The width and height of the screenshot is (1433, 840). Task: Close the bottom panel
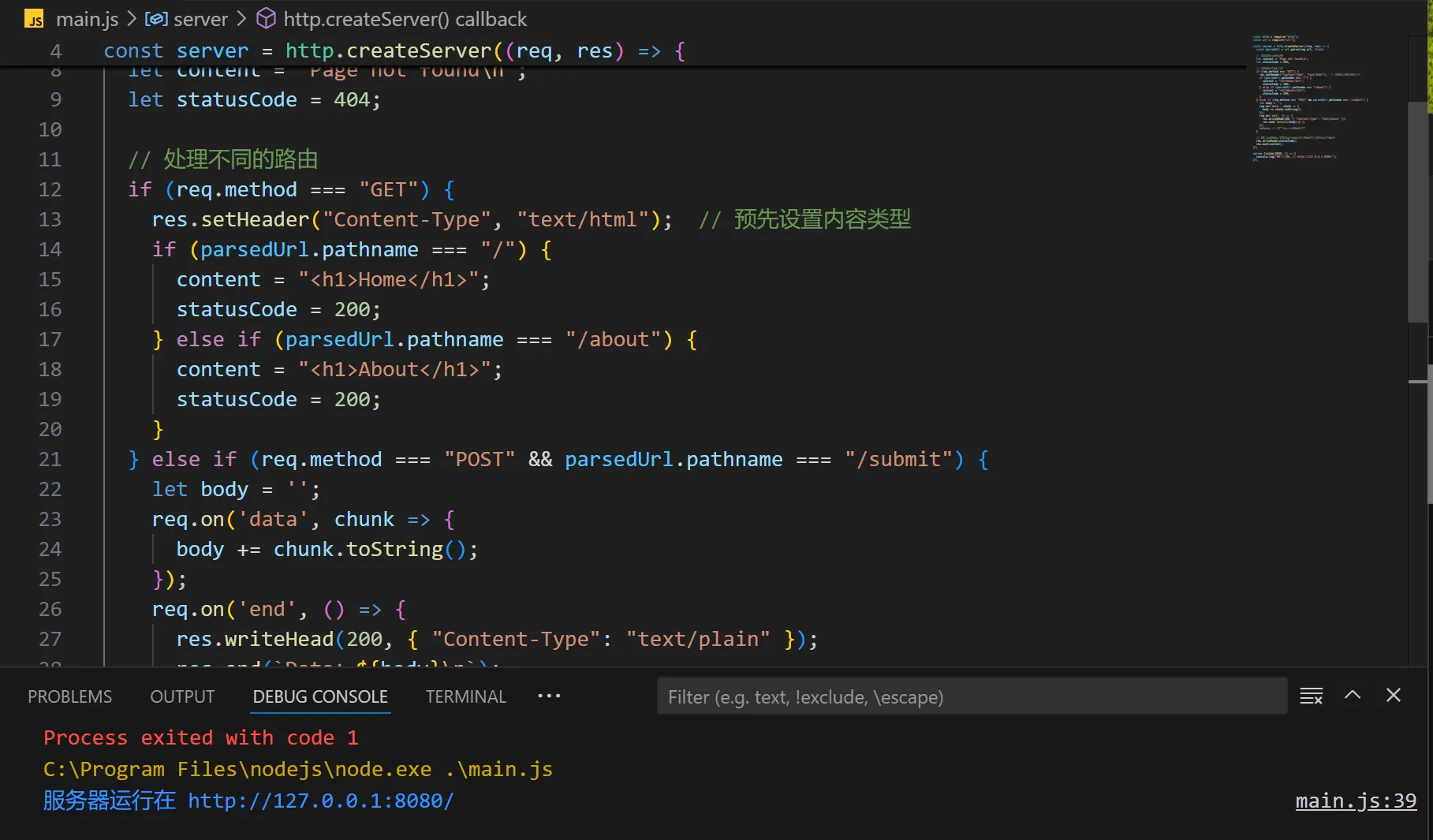(x=1394, y=696)
